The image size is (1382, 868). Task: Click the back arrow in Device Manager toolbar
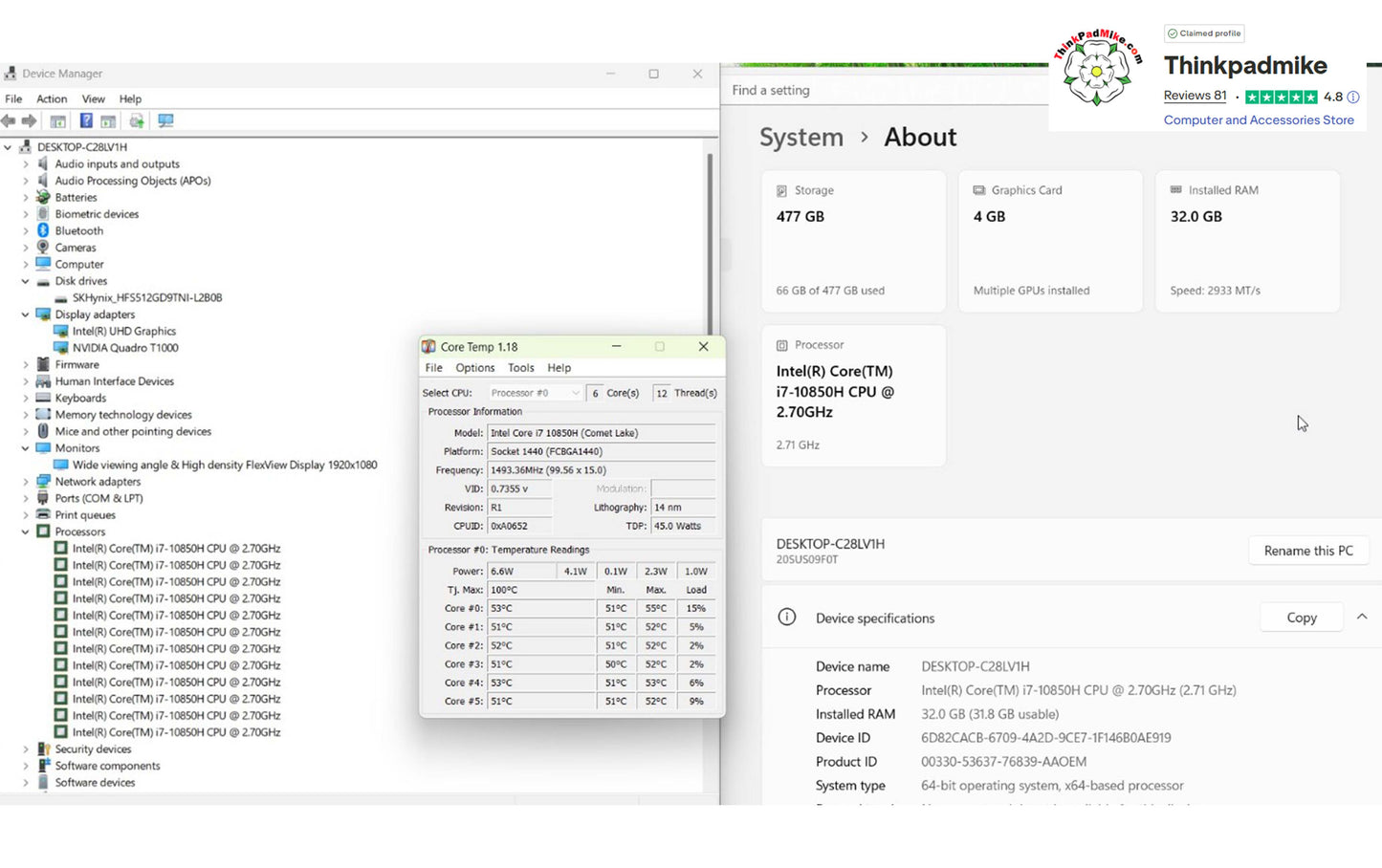click(9, 121)
